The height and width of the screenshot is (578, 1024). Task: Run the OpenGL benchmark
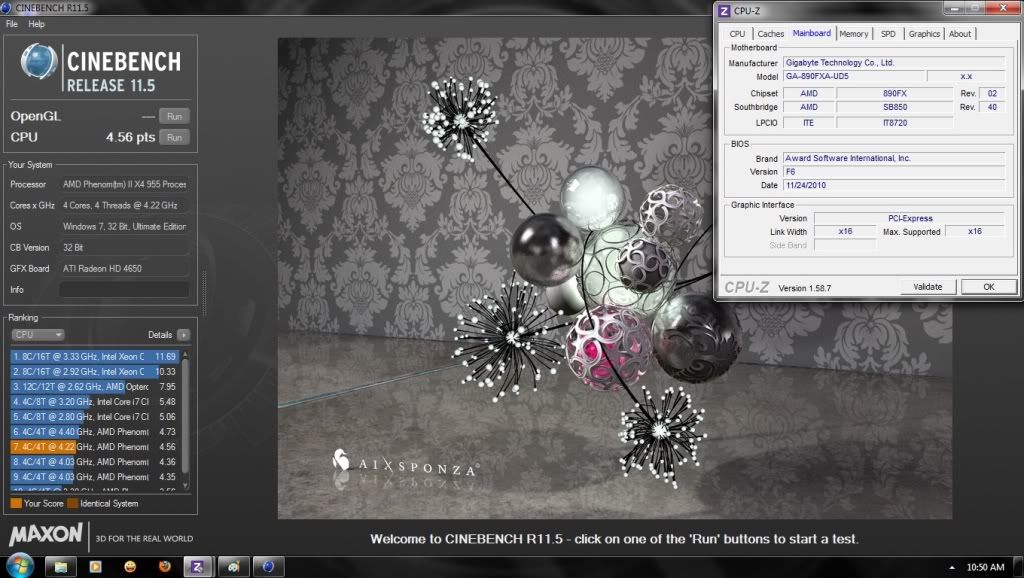click(174, 116)
